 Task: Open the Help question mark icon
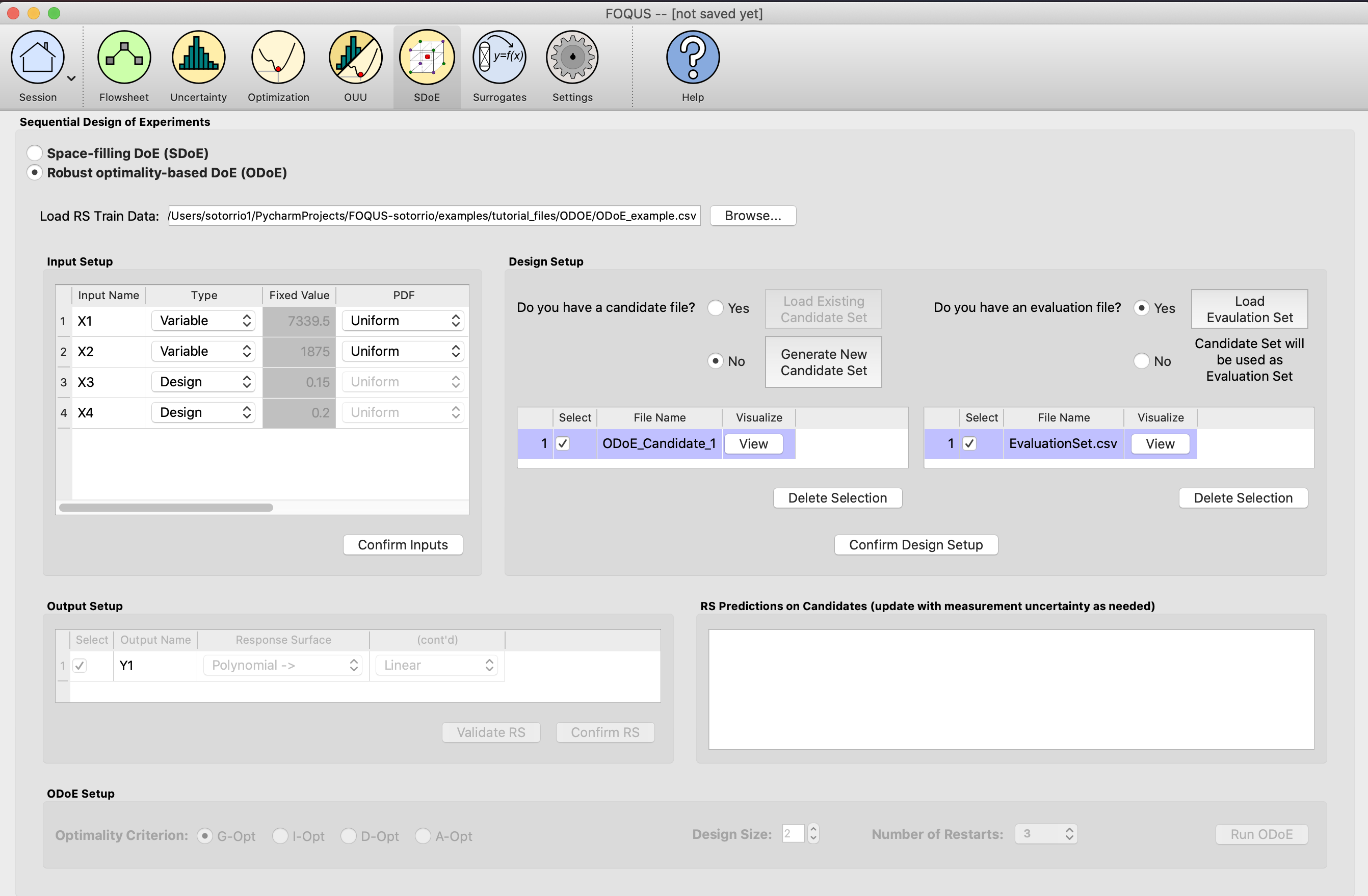[693, 58]
